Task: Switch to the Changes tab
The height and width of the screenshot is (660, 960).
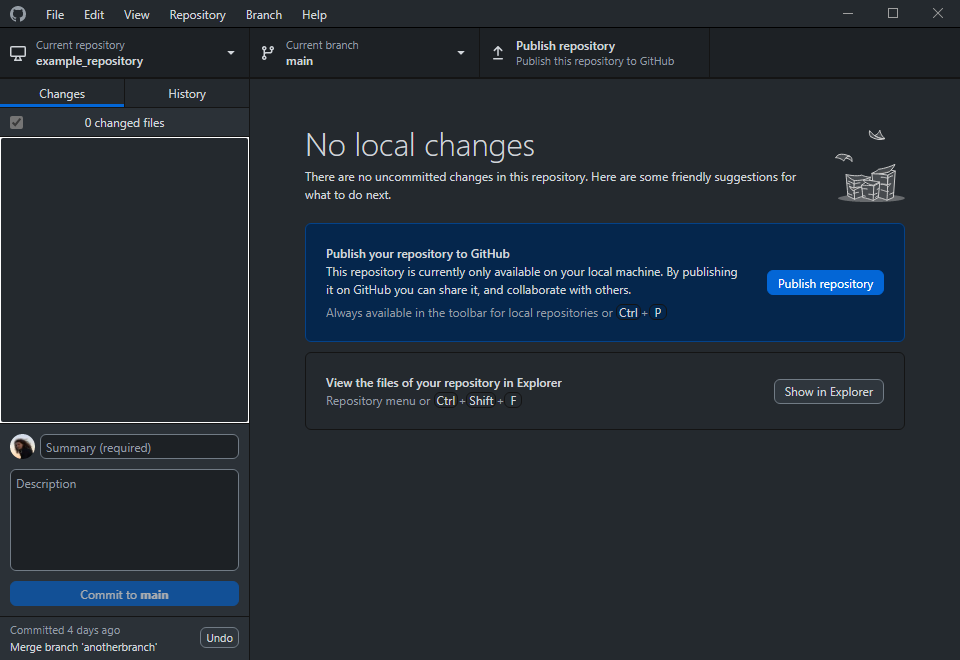Action: coord(62,94)
